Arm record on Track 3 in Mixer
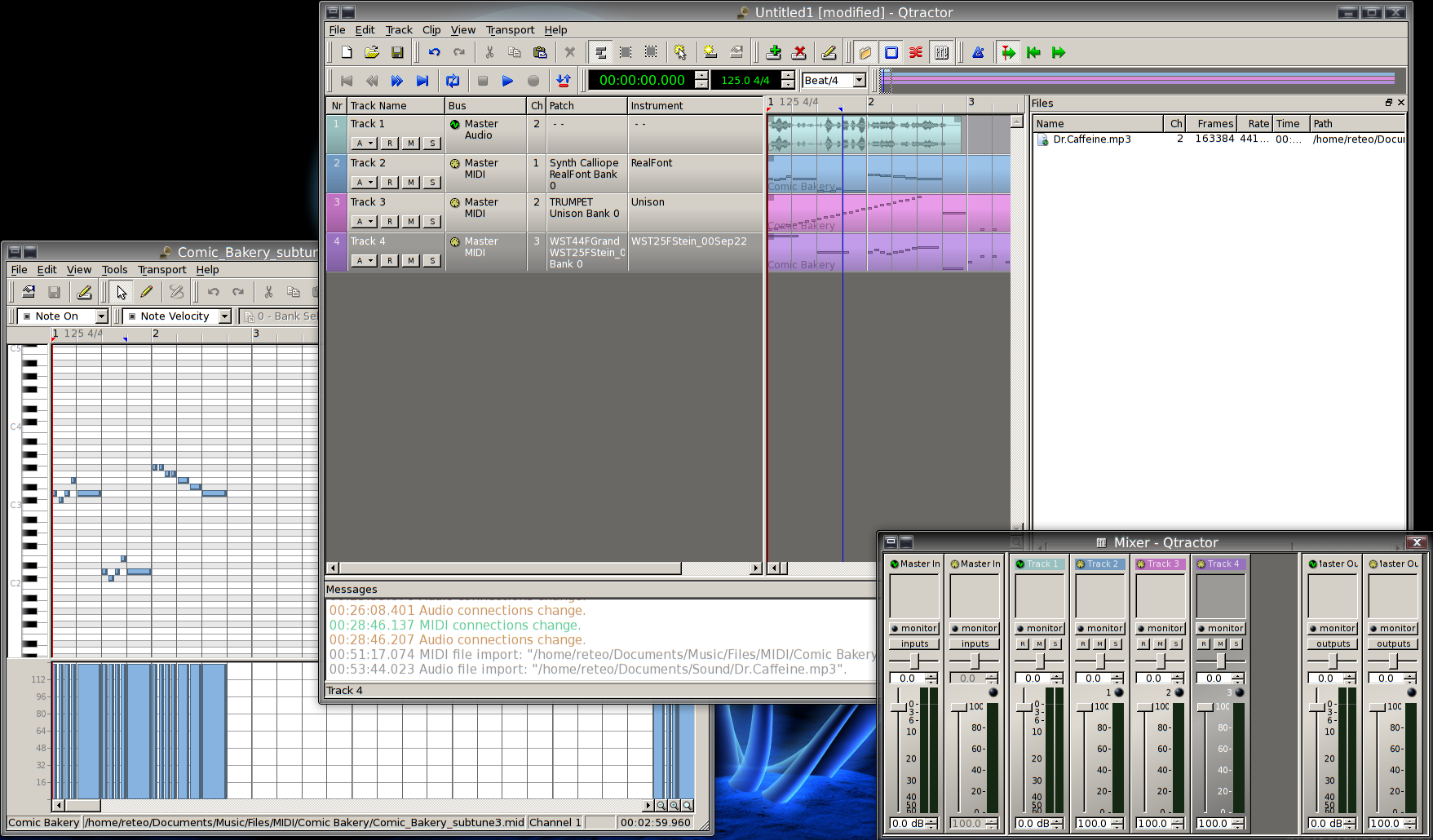This screenshot has width=1433, height=840. 1143,644
